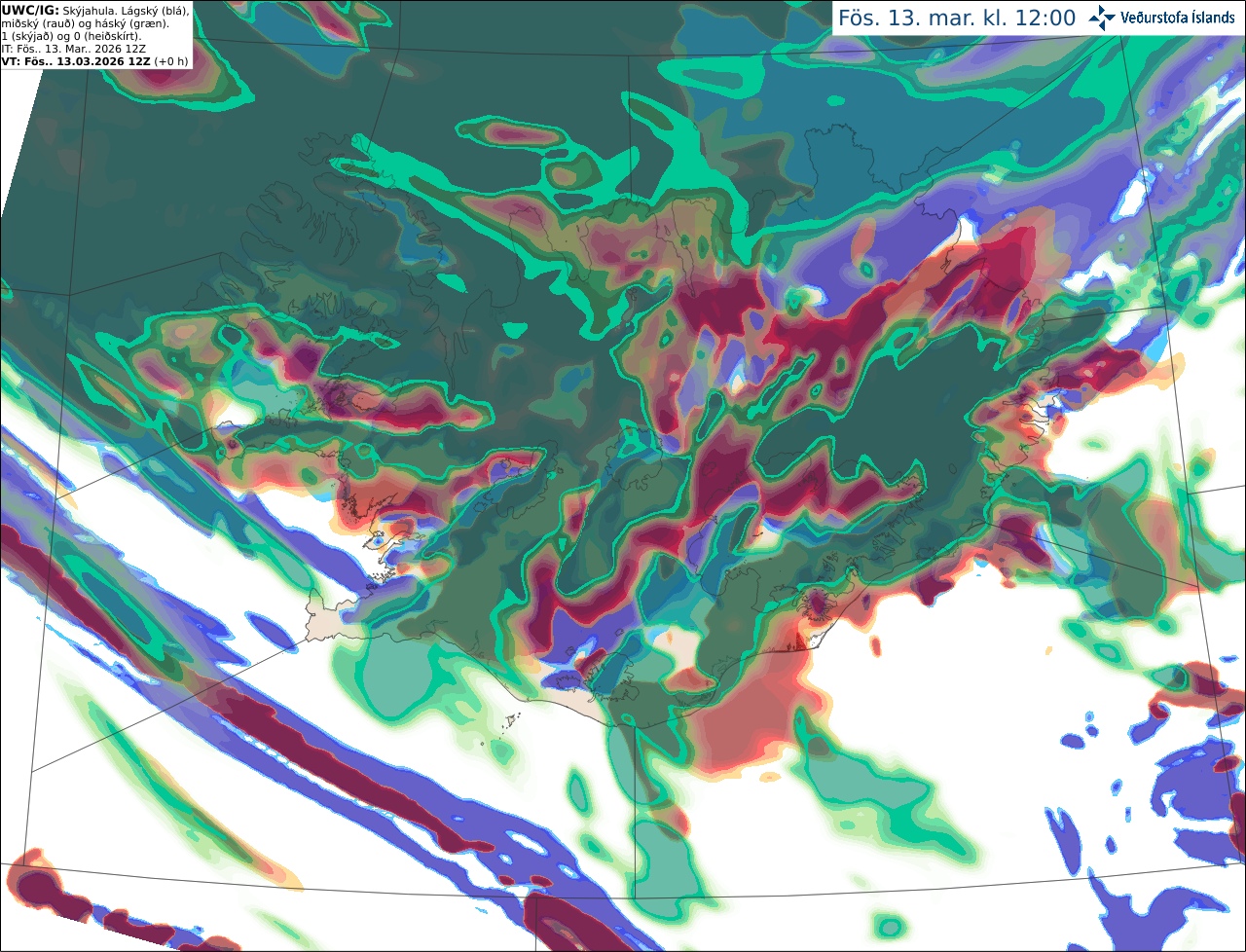
Task: Click the "1 (skýjað) og 0 (heiðskírt)." legend line
Action: [x=71, y=35]
